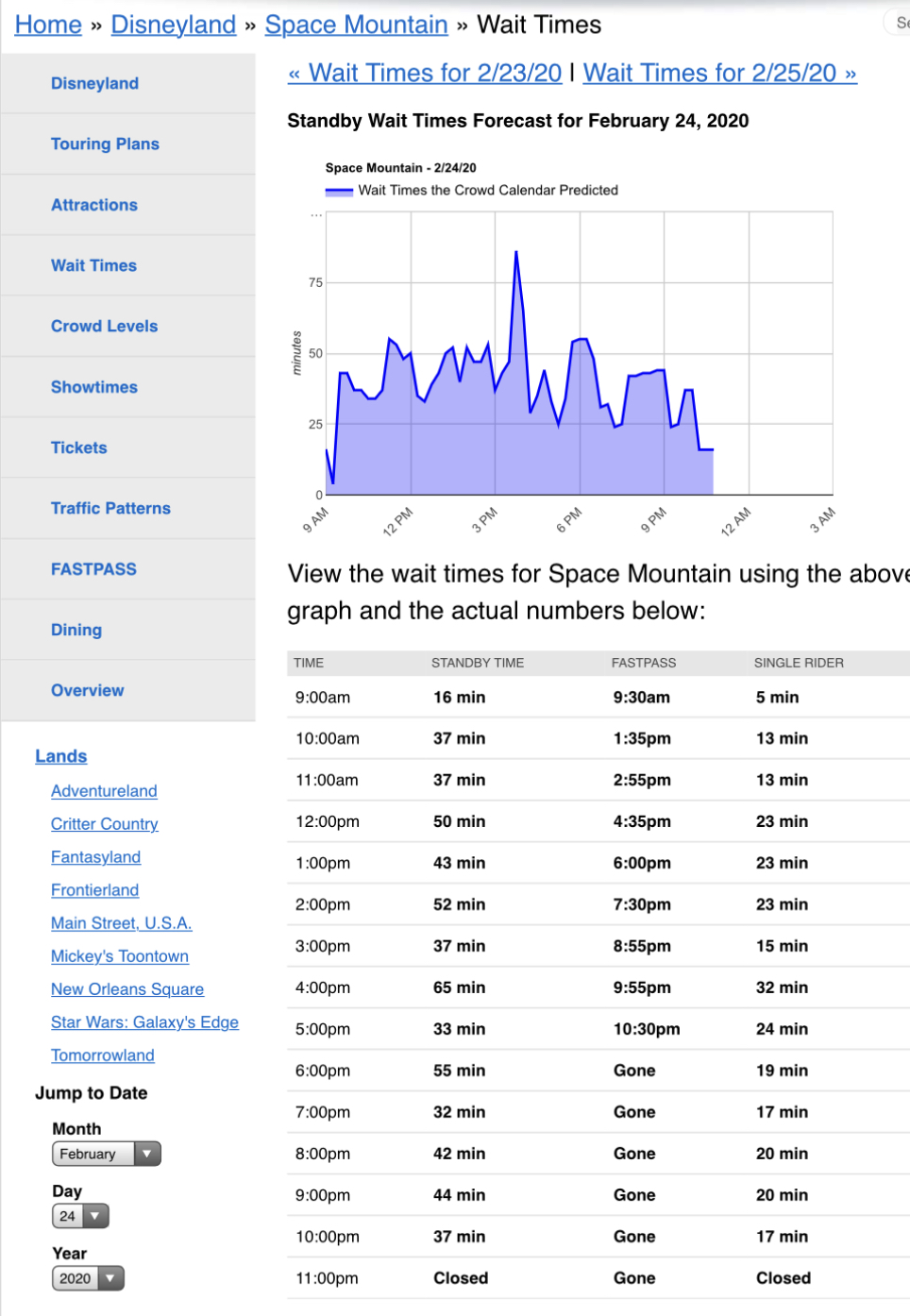This screenshot has width=910, height=1316.
Task: Open the Tomorrowland land link
Action: pos(103,1055)
